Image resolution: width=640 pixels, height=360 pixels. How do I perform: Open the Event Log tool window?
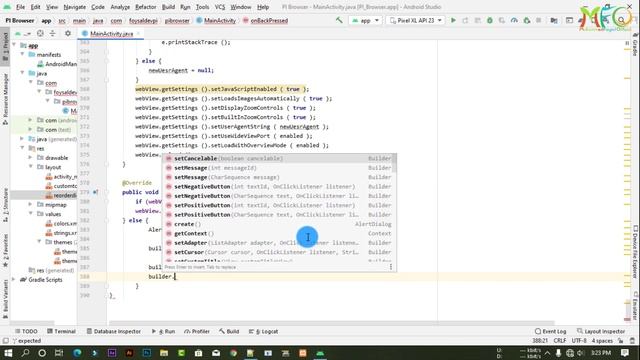550,331
